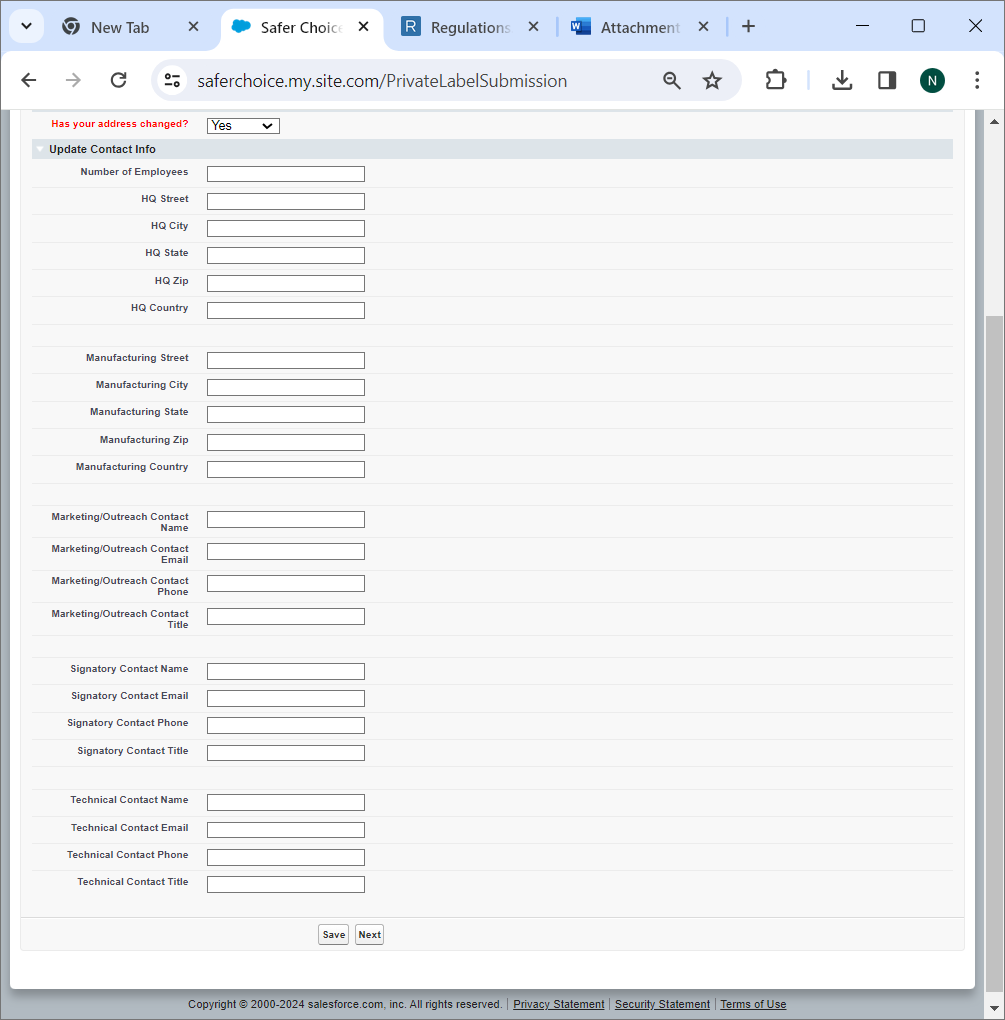Close the Regulations tab
1005x1020 pixels.
pyautogui.click(x=533, y=27)
